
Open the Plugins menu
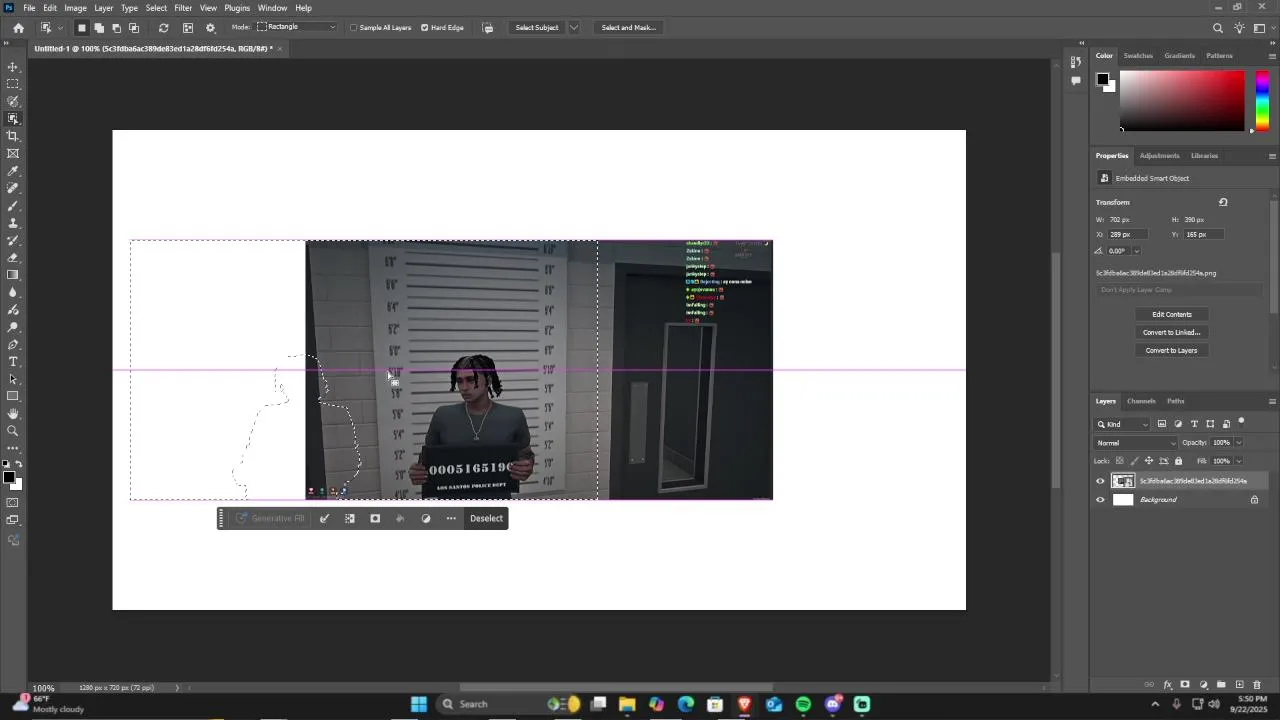pyautogui.click(x=237, y=8)
